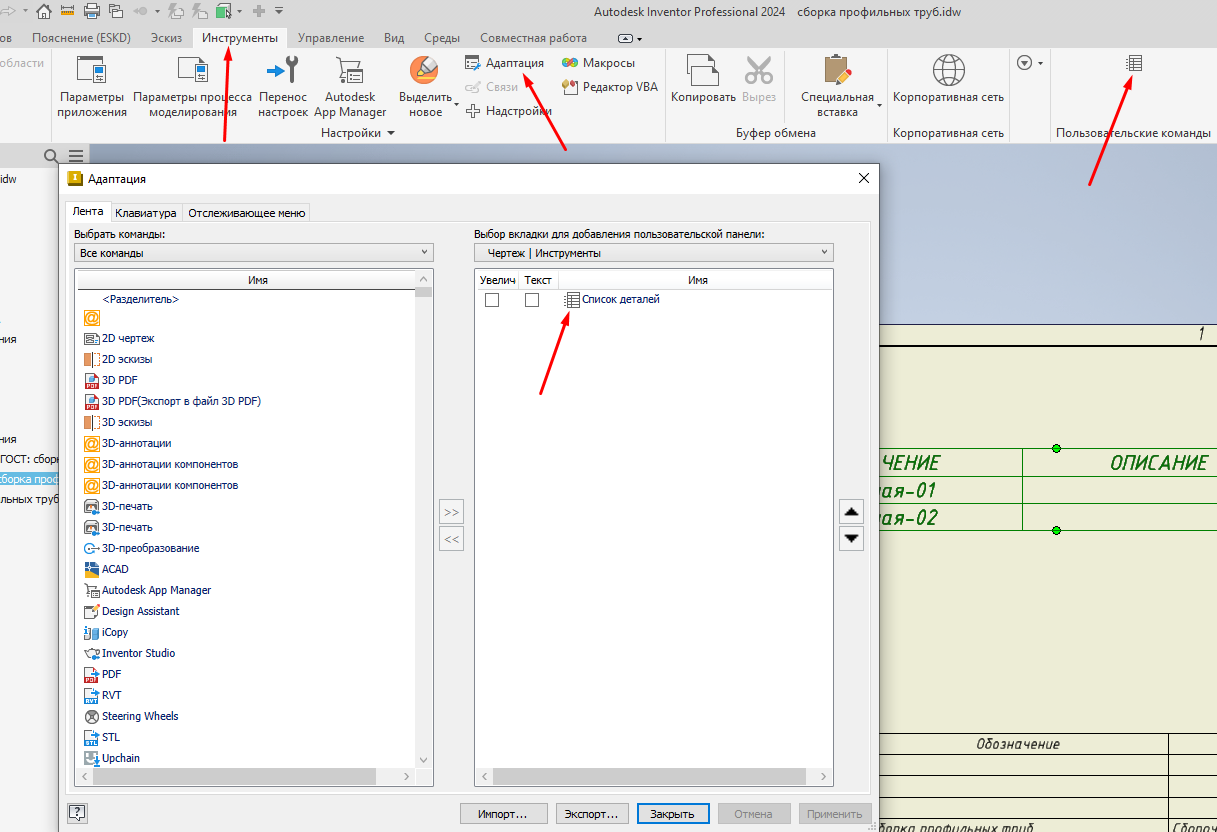Click the Print icon in quick access toolbar
Viewport: 1217px width, 832px height.
point(92,12)
